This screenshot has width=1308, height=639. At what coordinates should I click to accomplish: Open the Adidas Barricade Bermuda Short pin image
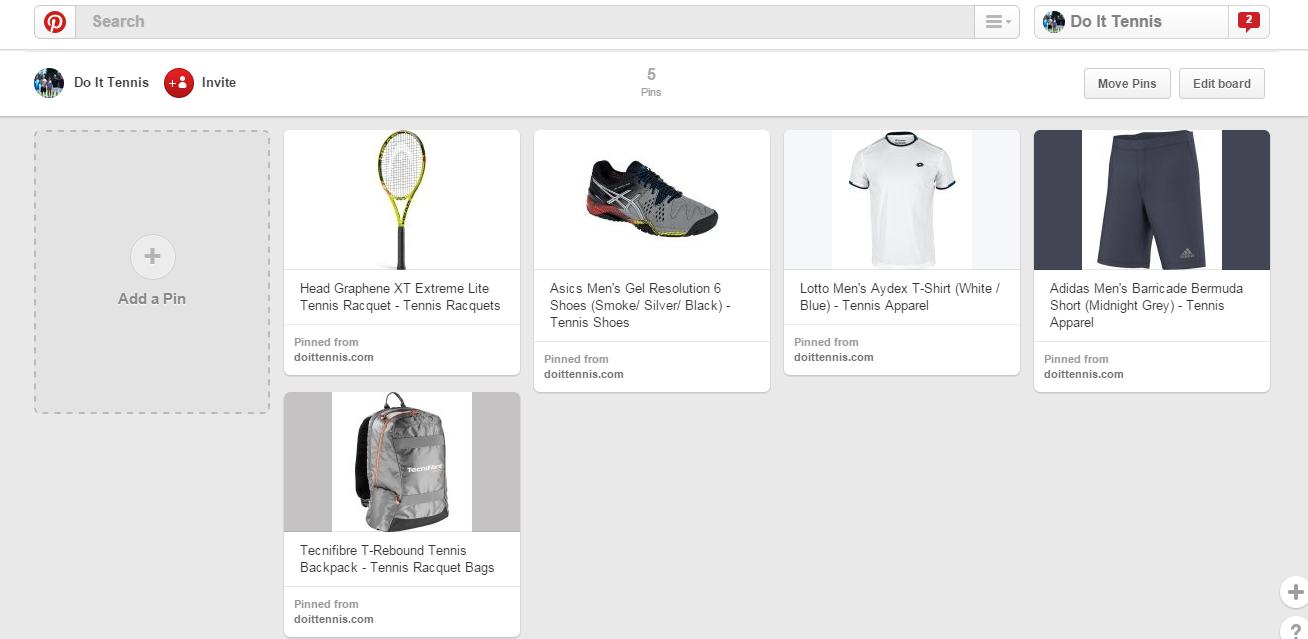(x=1152, y=200)
